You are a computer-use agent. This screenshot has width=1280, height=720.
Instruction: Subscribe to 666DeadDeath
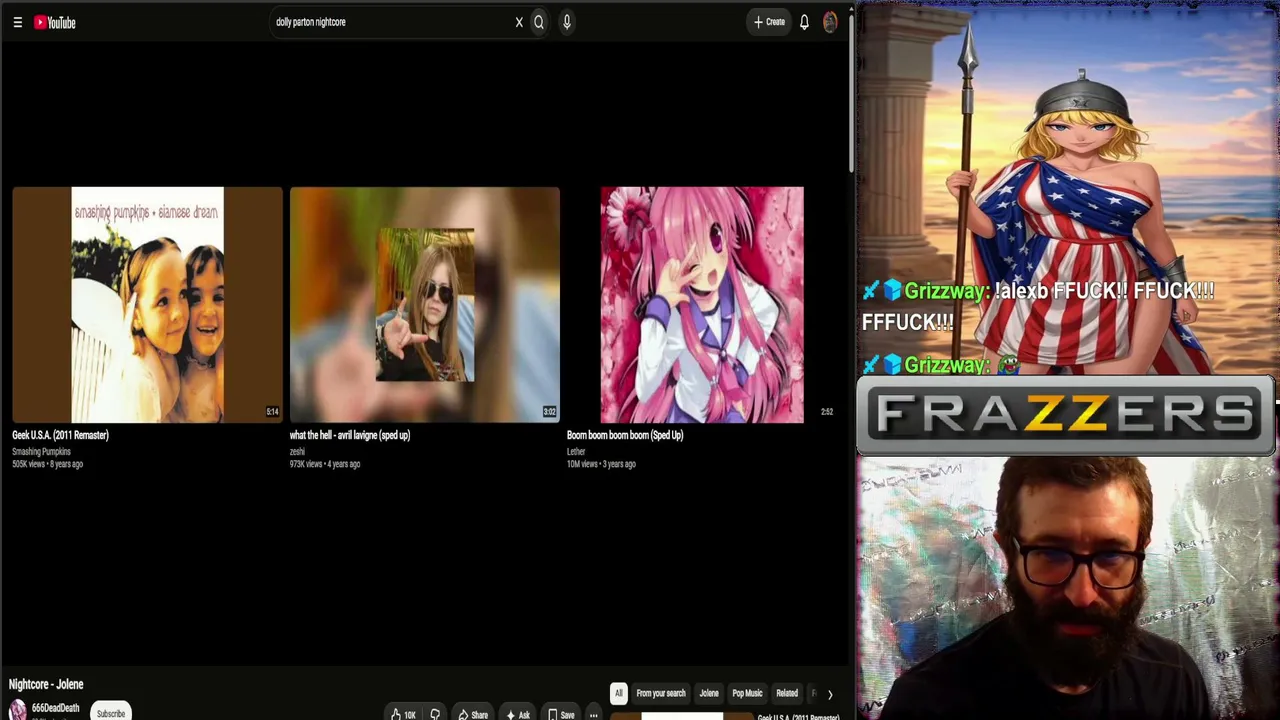(x=111, y=713)
